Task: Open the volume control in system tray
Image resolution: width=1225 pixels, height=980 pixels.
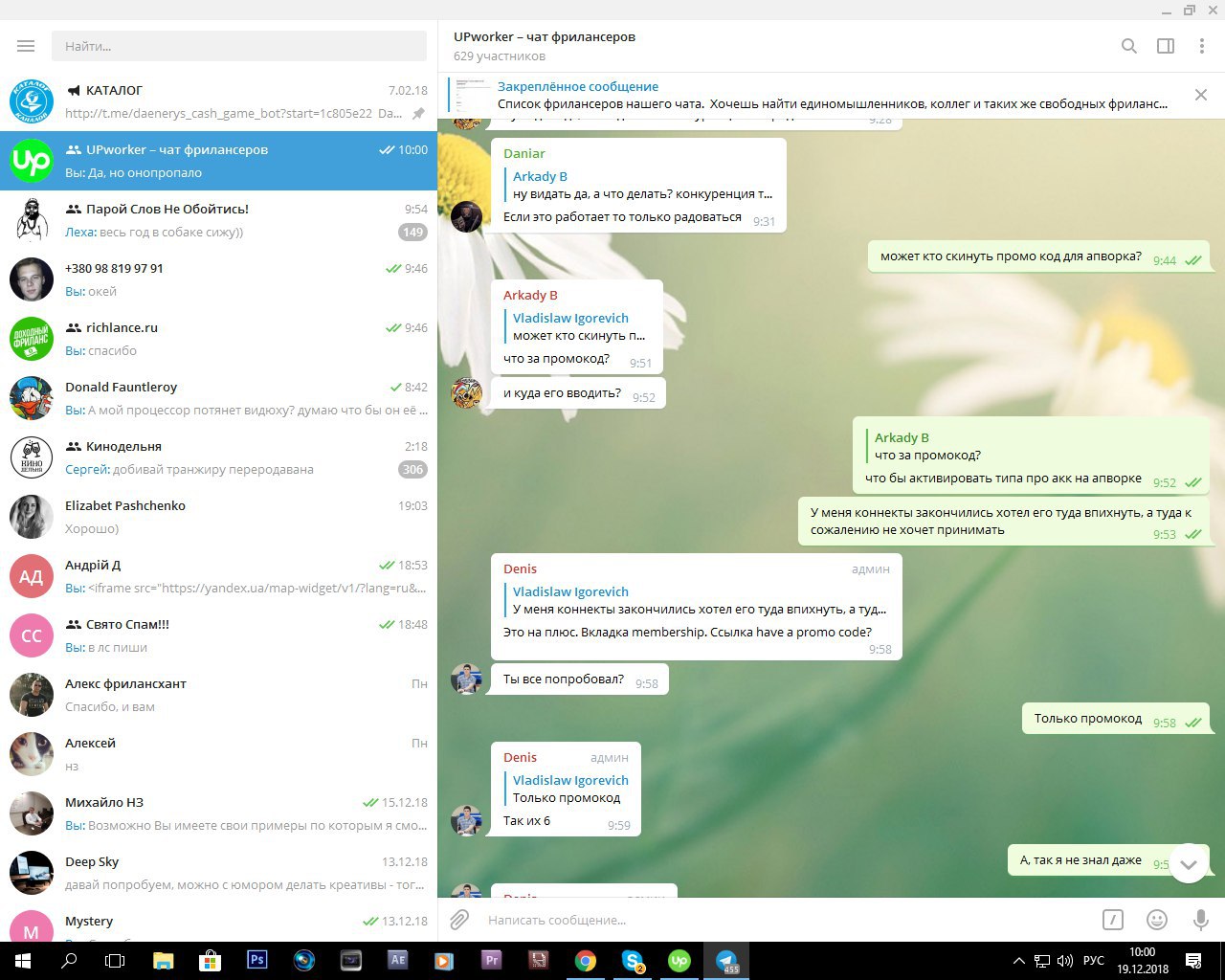Action: (x=1065, y=961)
